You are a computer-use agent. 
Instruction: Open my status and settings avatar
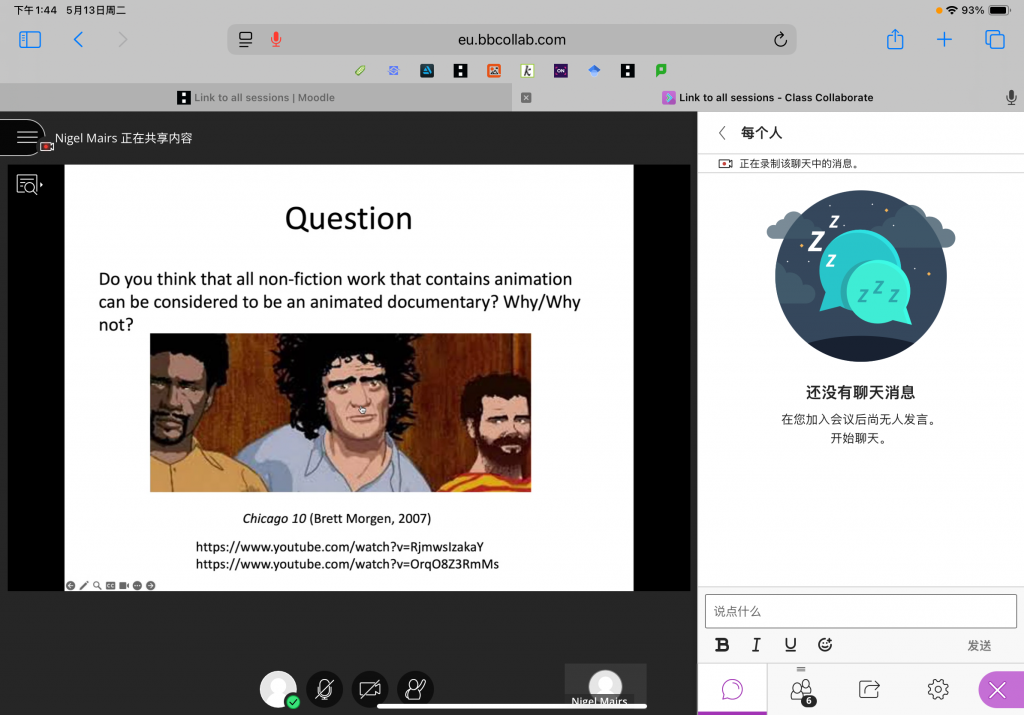click(279, 689)
